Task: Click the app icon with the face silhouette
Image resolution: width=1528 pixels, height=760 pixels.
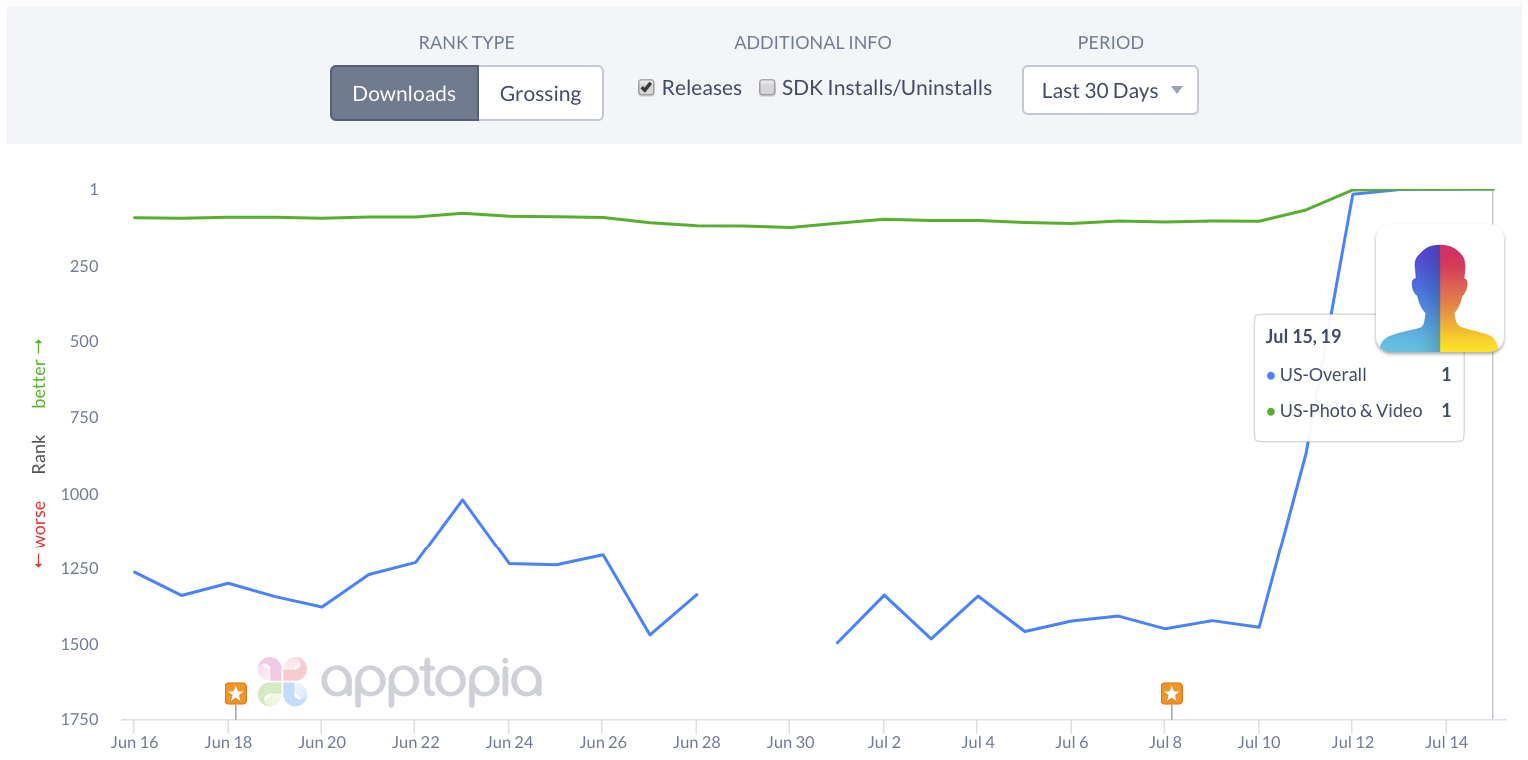Action: click(1439, 290)
